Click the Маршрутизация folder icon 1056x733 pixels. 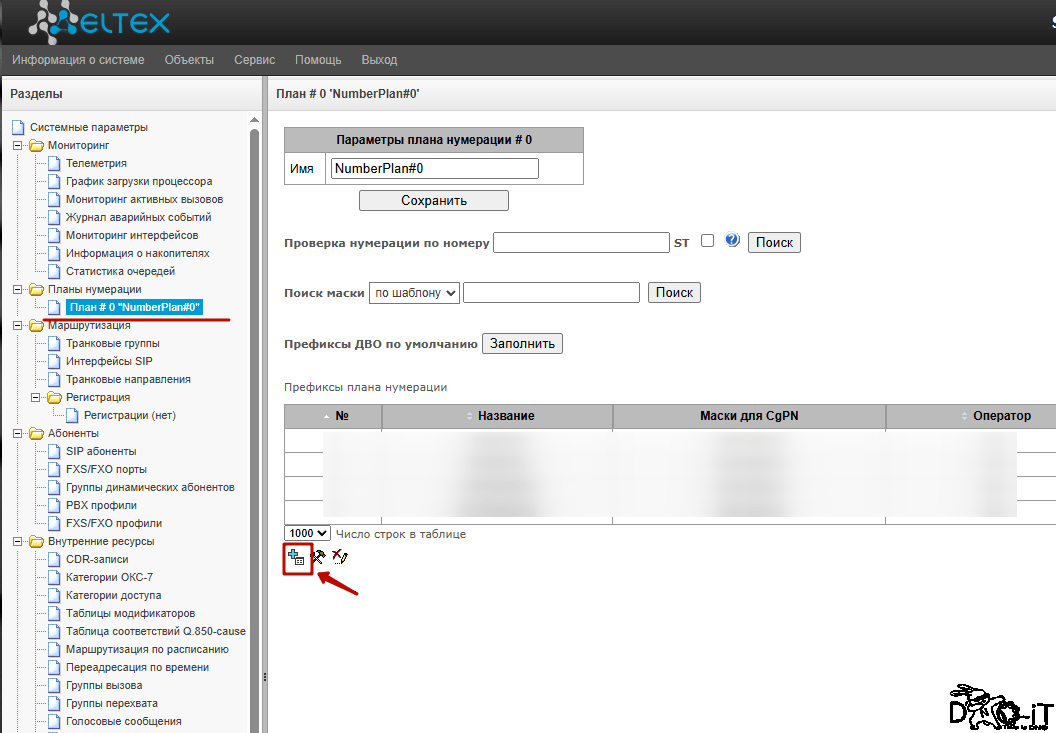tap(36, 325)
